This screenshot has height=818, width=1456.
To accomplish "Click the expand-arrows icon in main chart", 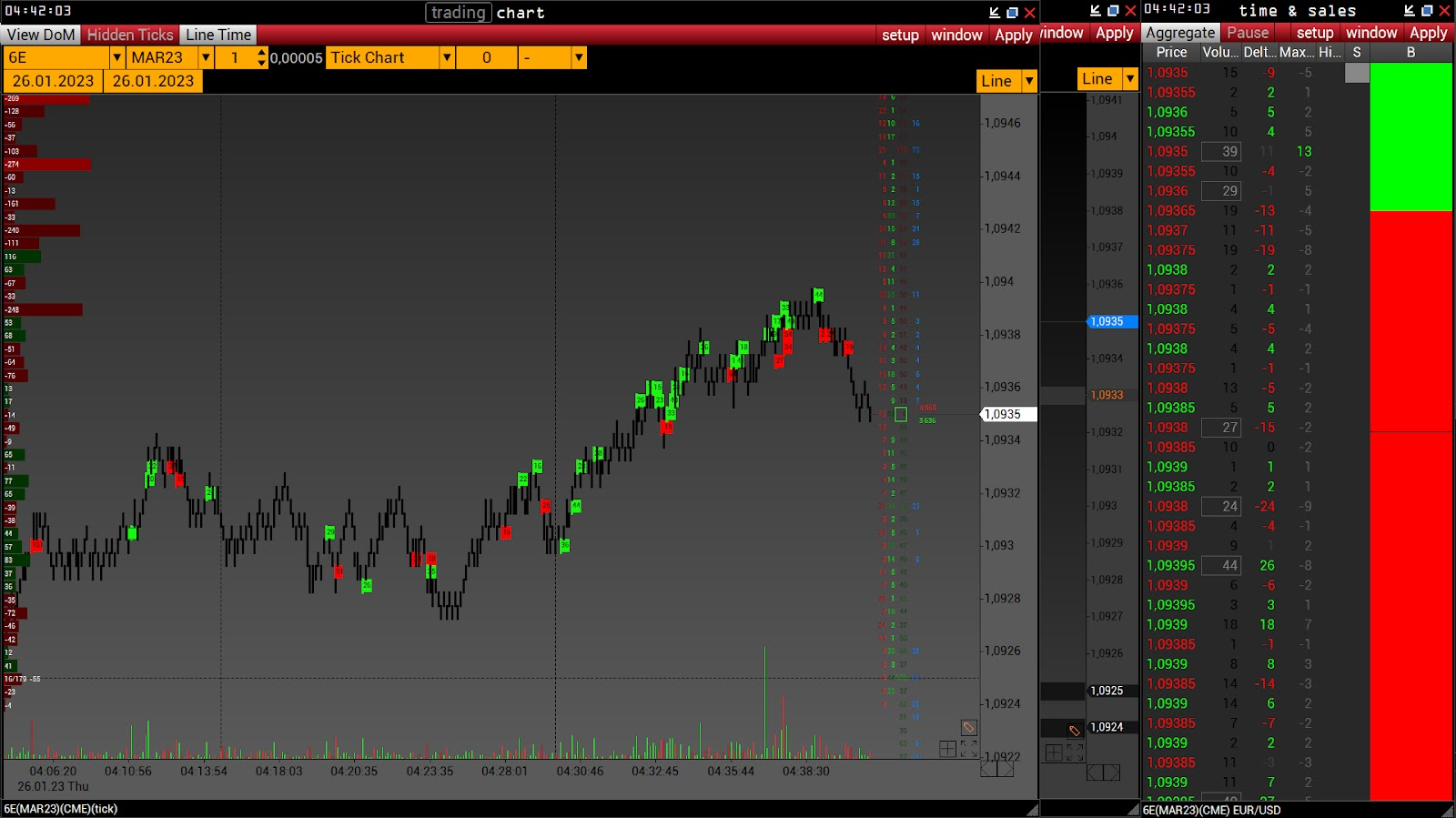I will pos(969,749).
